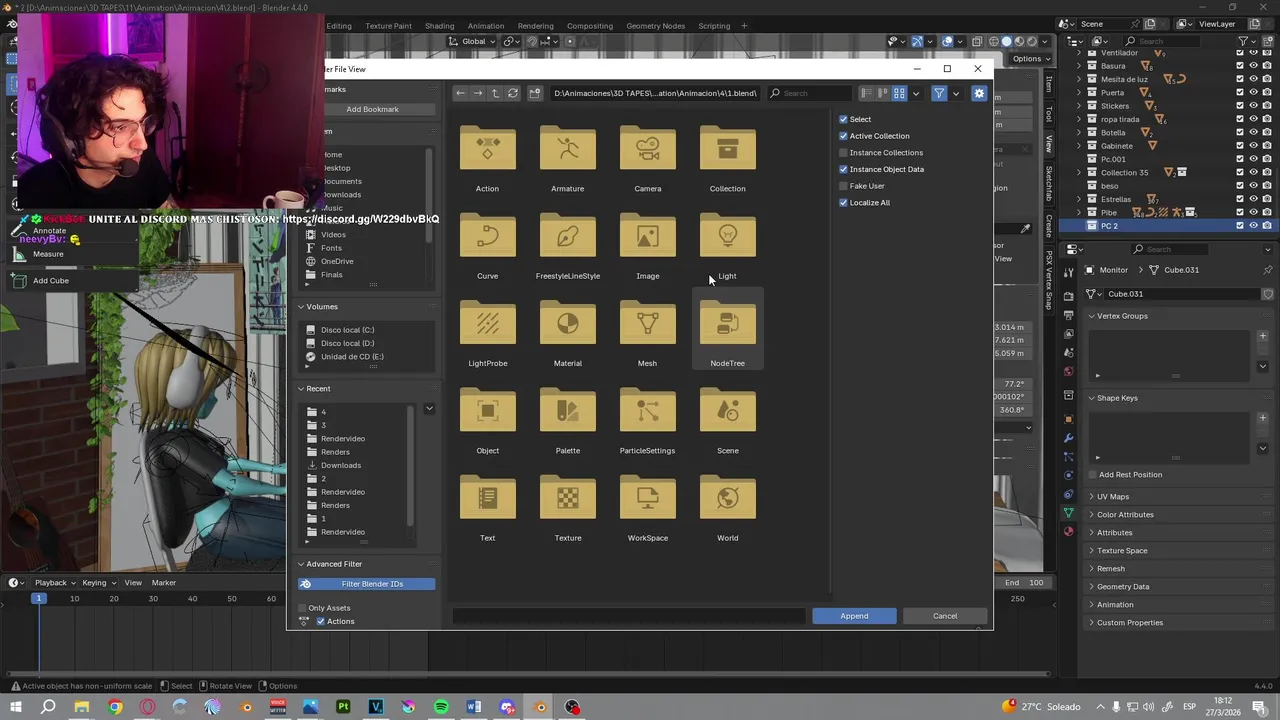Image resolution: width=1280 pixels, height=720 pixels.
Task: Switch to Animation workspace tab
Action: click(x=486, y=26)
